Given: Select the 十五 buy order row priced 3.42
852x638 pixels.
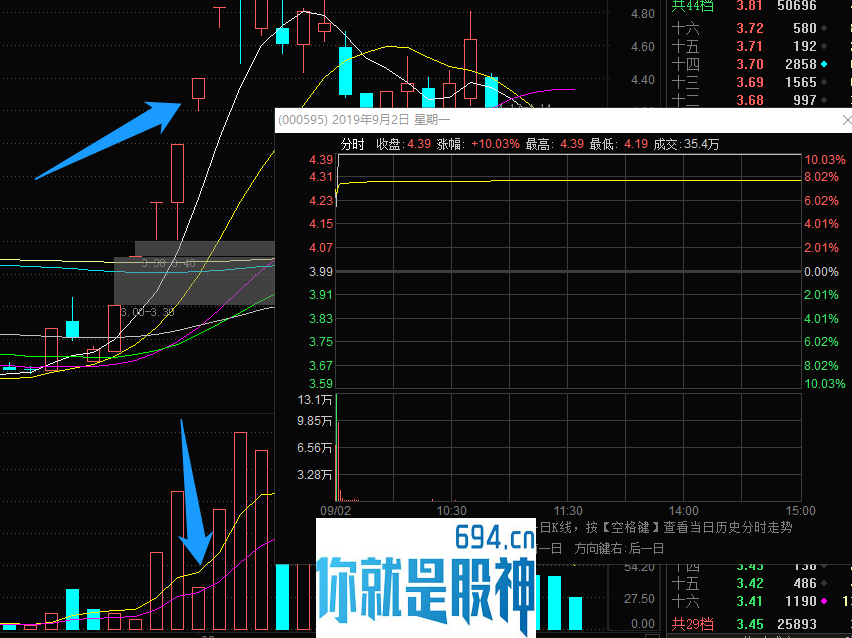Looking at the screenshot, I should (750, 583).
